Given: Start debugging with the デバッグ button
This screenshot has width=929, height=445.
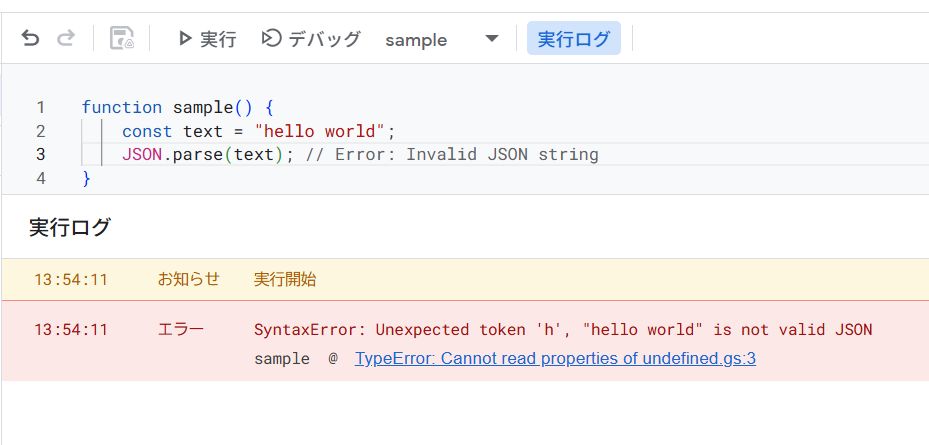Looking at the screenshot, I should point(310,39).
